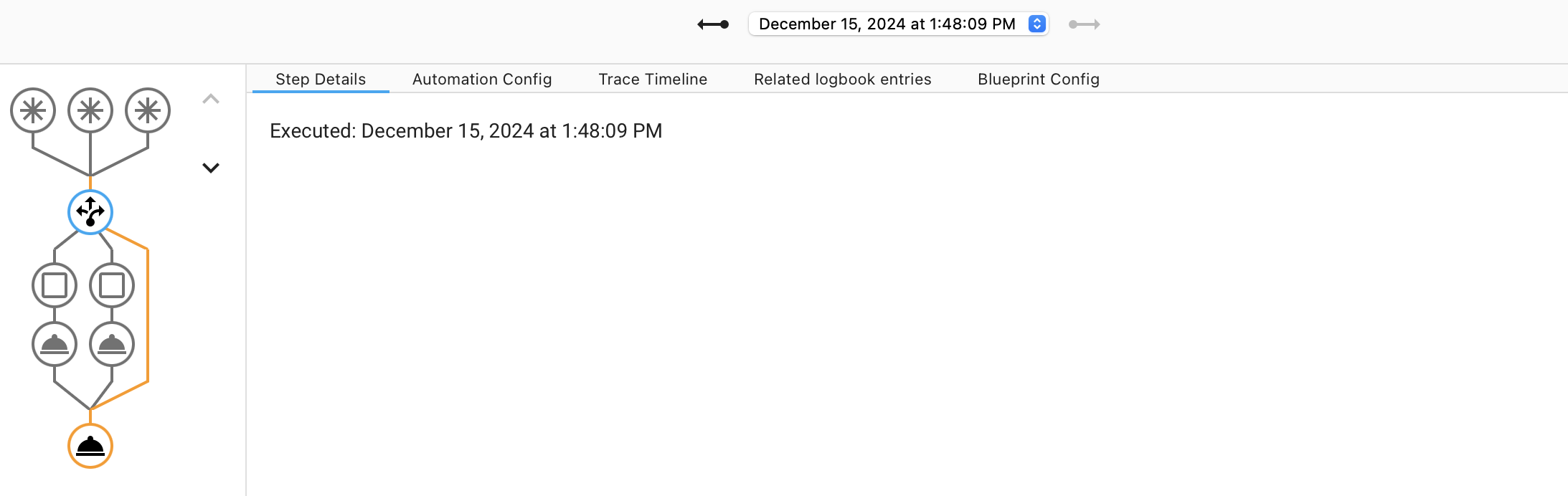1568x496 pixels.
Task: Click the left gray action bell node
Action: pyautogui.click(x=55, y=344)
